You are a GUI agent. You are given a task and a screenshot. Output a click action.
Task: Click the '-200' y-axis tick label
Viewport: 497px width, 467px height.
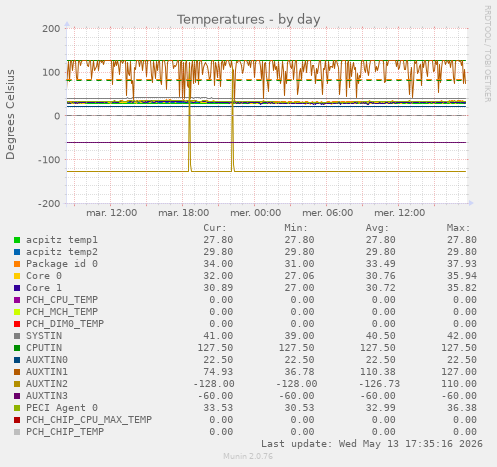coord(49,204)
